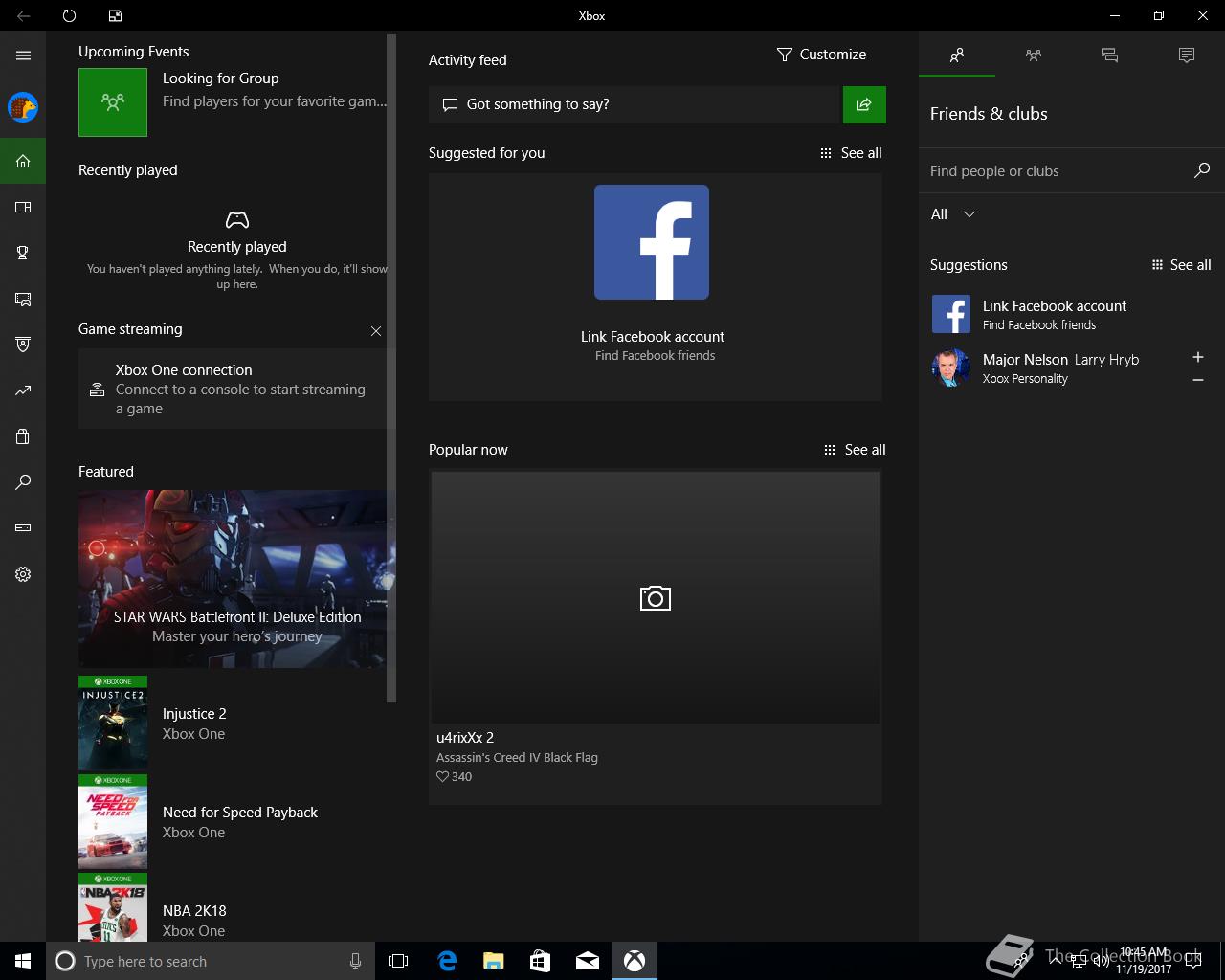Click left panel vertical scrollbar
Image resolution: width=1225 pixels, height=980 pixels.
390,368
